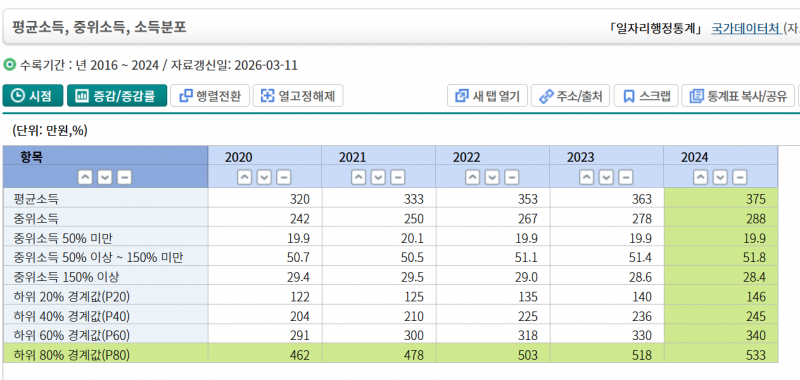Click the 시점 button
Screen dimensions: 800x380
click(33, 96)
